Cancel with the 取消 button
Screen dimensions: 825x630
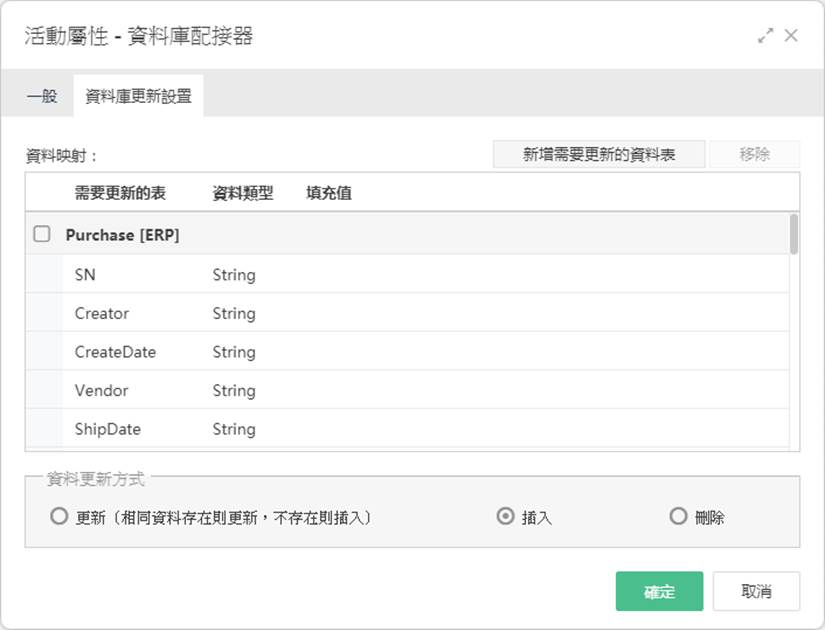click(756, 591)
